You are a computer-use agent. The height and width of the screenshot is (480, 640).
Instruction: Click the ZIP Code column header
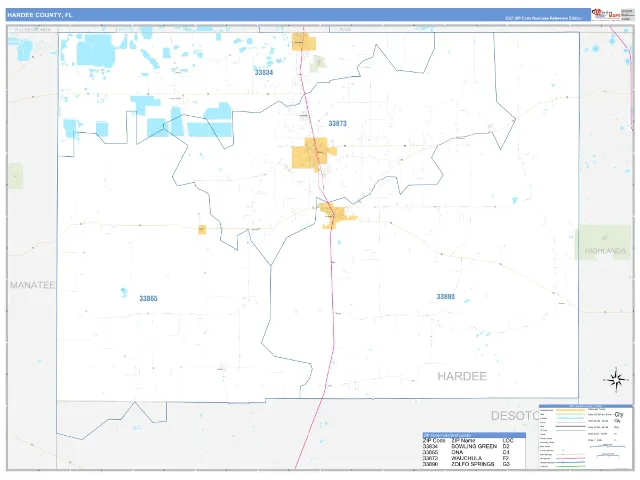point(434,441)
